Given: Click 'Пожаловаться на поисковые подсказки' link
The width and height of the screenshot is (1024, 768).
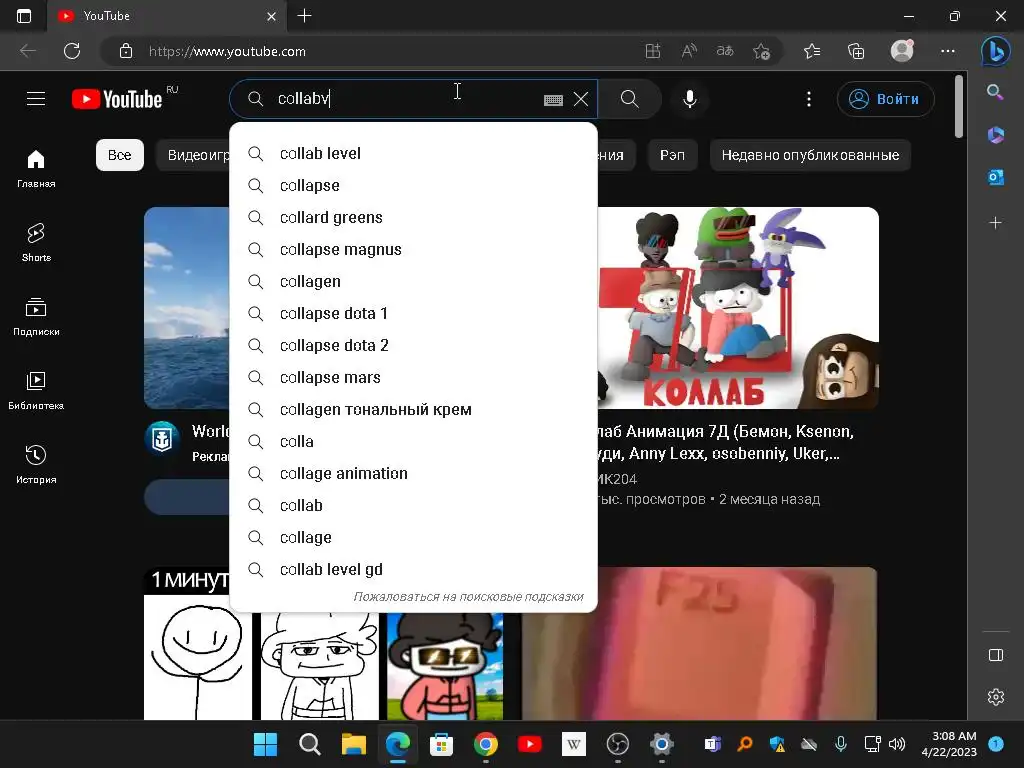Looking at the screenshot, I should tap(468, 596).
